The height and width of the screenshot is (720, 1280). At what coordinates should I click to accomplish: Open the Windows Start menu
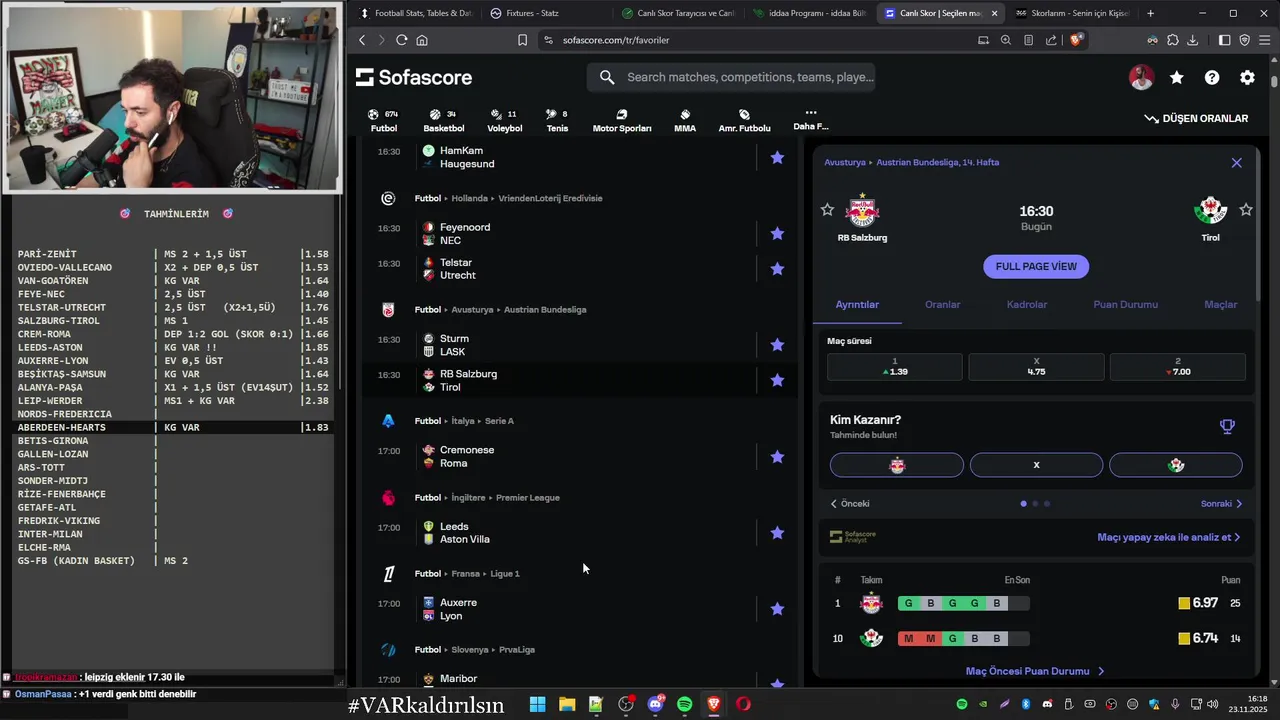(537, 704)
